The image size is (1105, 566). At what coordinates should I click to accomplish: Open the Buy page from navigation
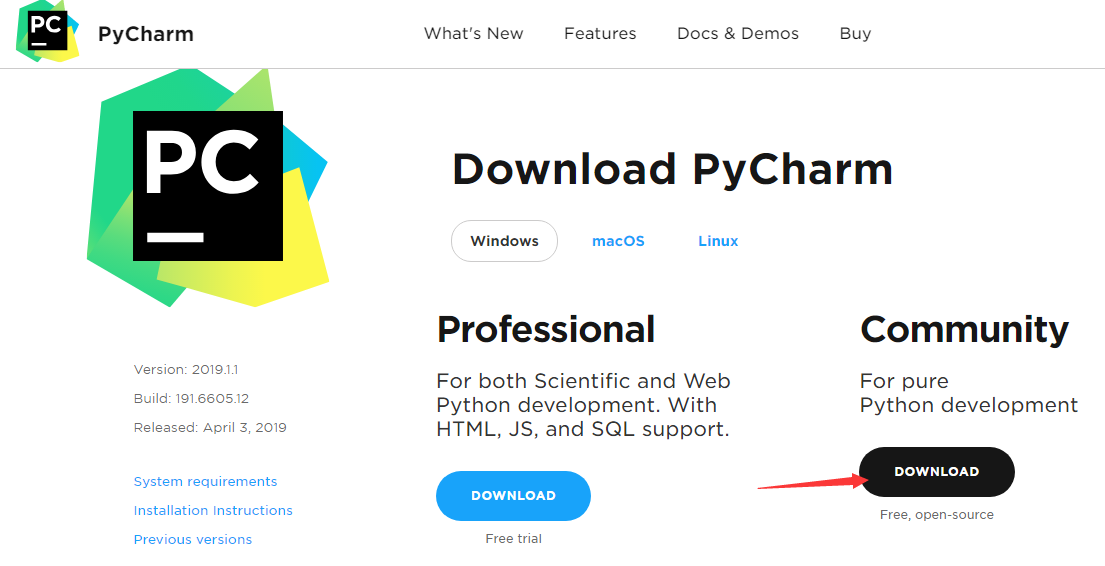856,34
